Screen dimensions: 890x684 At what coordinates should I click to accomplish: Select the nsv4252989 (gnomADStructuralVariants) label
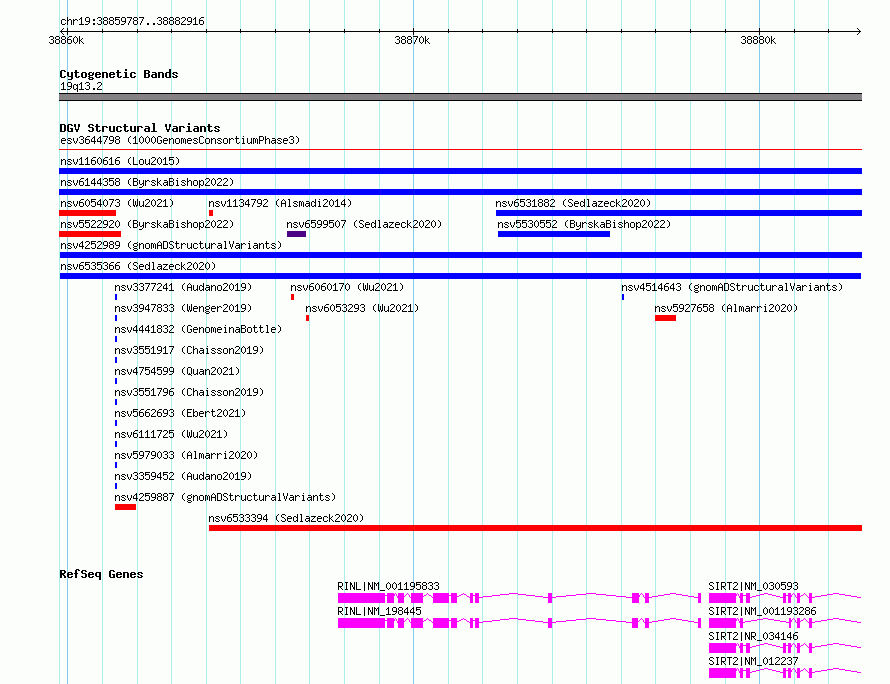pos(171,245)
